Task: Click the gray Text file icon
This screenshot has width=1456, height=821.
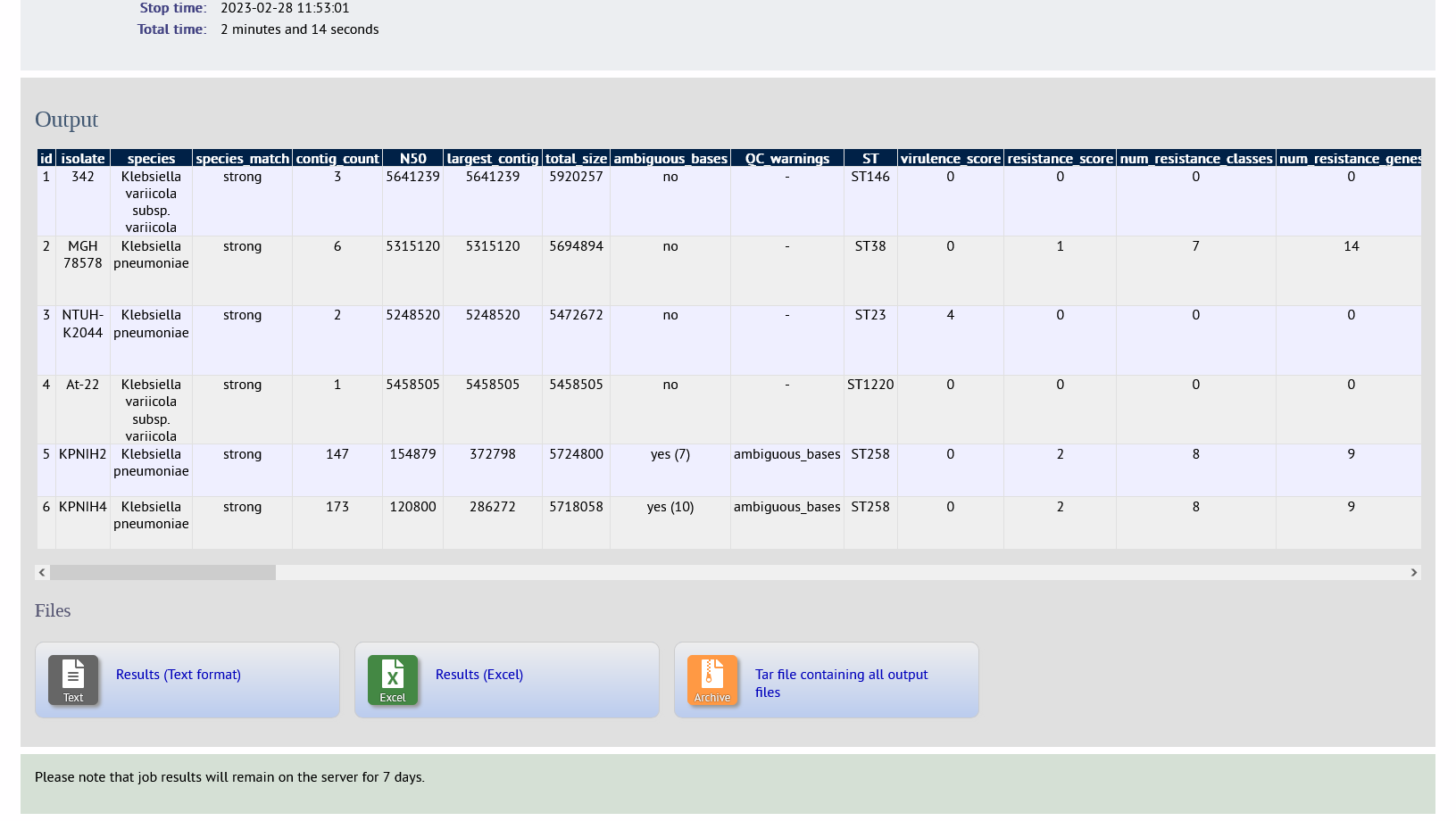Action: (73, 680)
